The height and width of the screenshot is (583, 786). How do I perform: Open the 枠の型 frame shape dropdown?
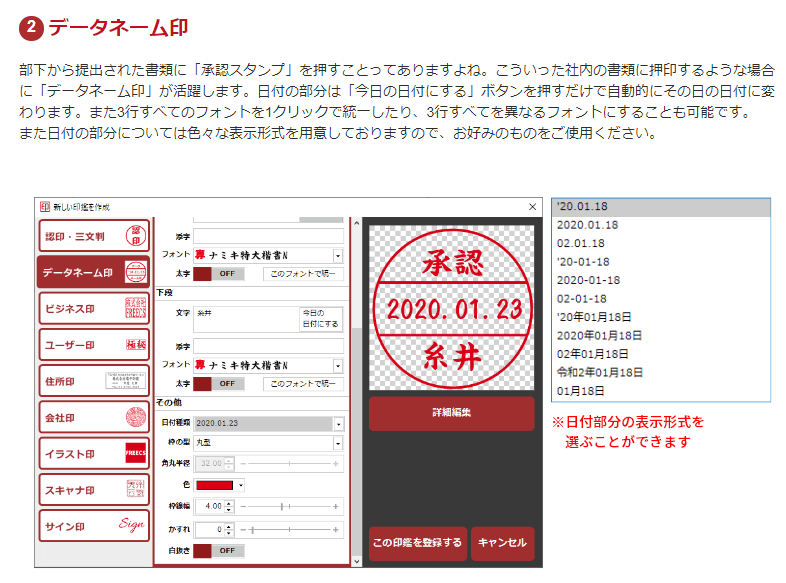pos(338,443)
